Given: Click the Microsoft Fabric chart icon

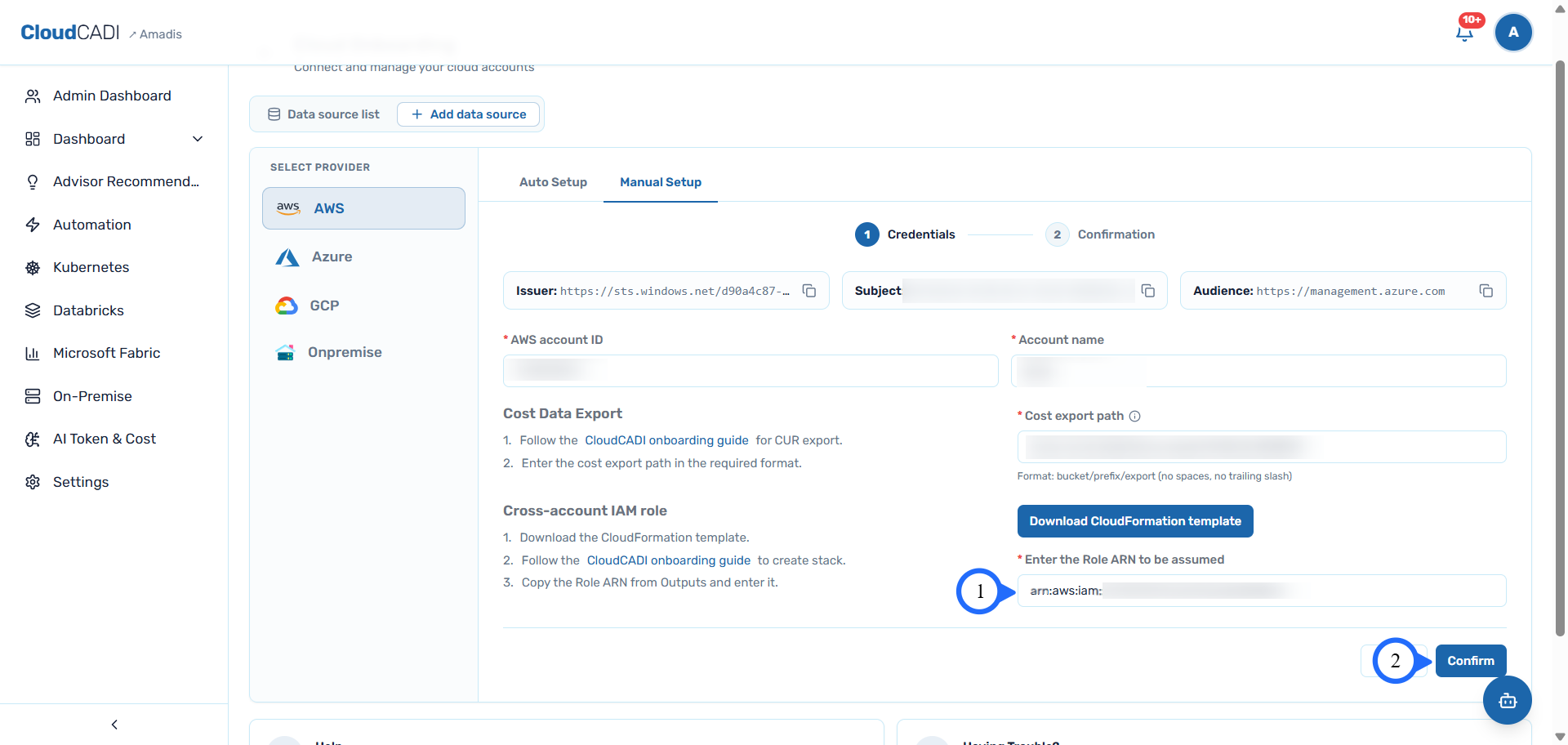Looking at the screenshot, I should point(33,353).
